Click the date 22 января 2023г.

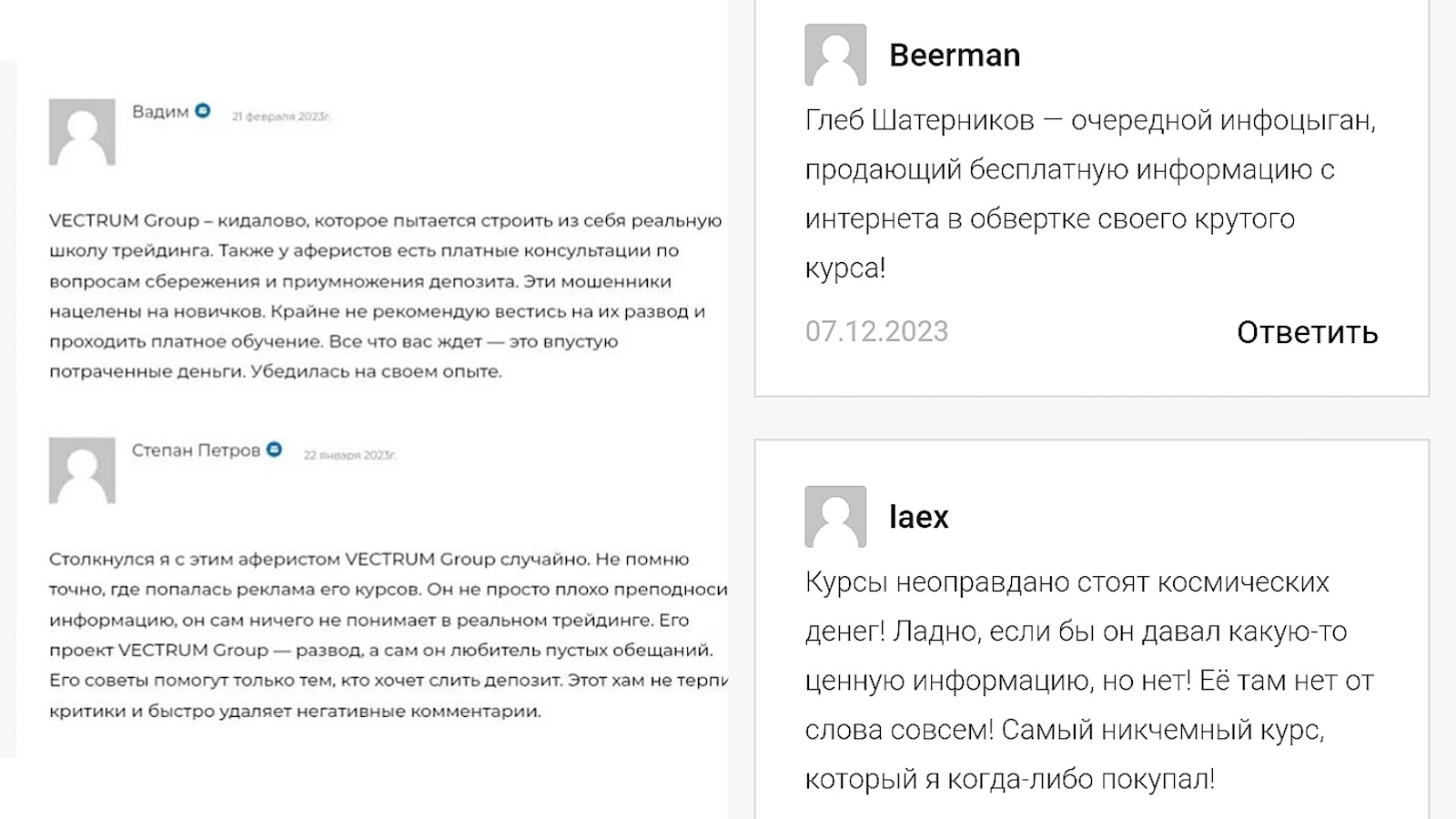click(349, 455)
